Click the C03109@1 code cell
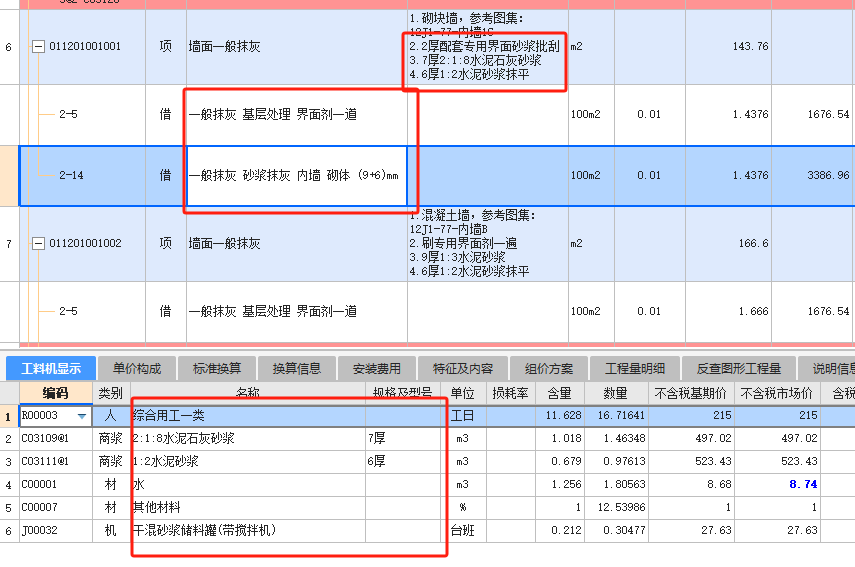The height and width of the screenshot is (567, 855). (56, 438)
